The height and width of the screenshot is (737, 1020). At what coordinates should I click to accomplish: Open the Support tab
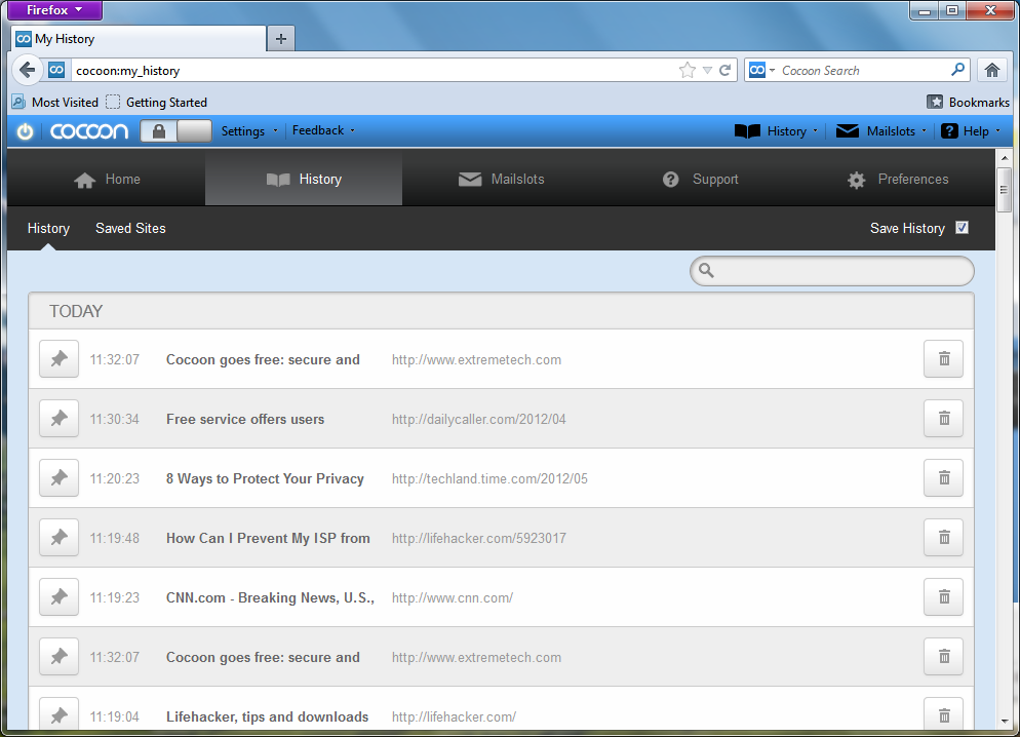tap(700, 179)
